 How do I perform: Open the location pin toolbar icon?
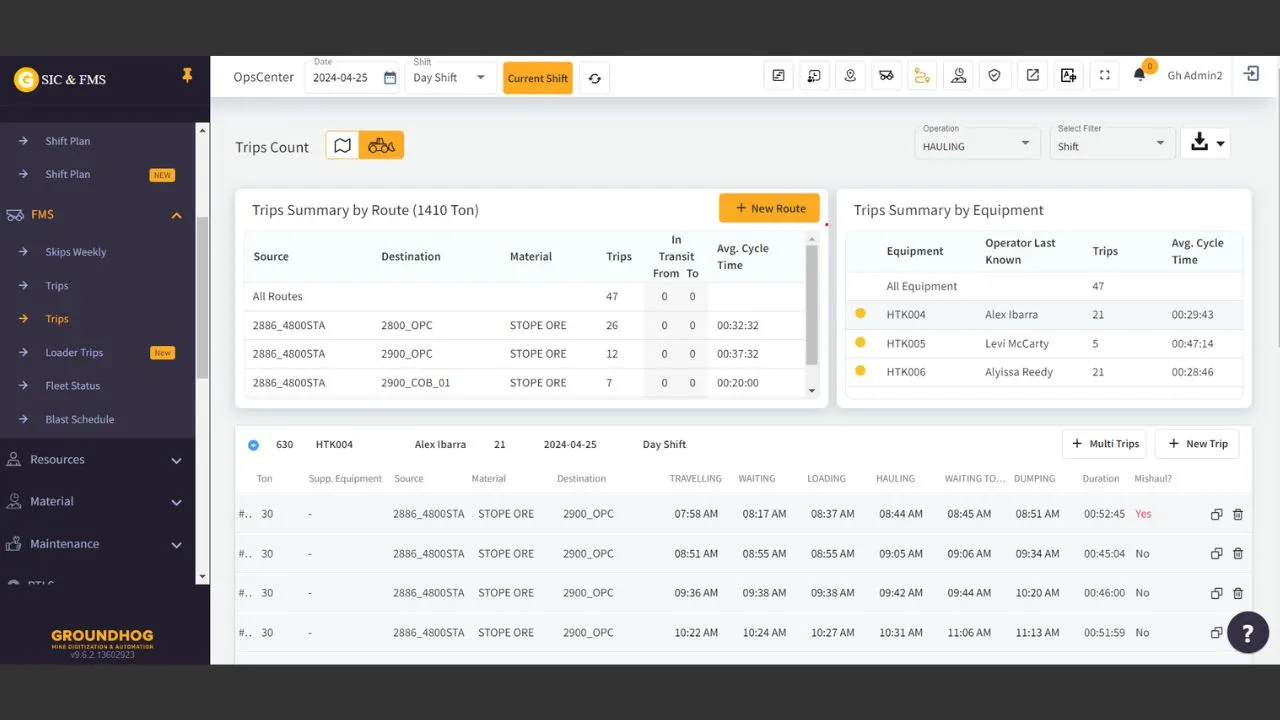click(x=850, y=75)
